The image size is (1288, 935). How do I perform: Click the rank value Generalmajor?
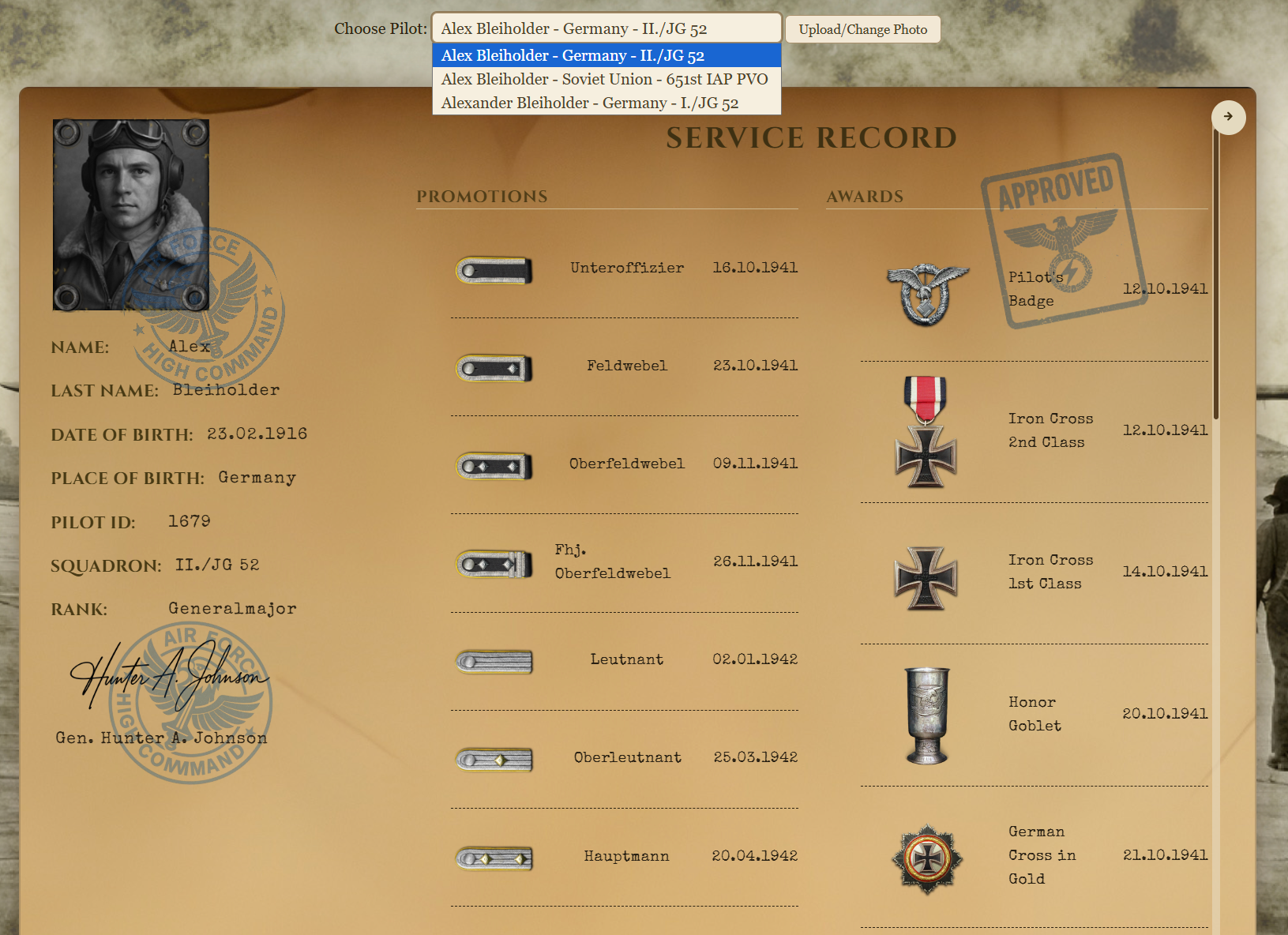point(232,609)
